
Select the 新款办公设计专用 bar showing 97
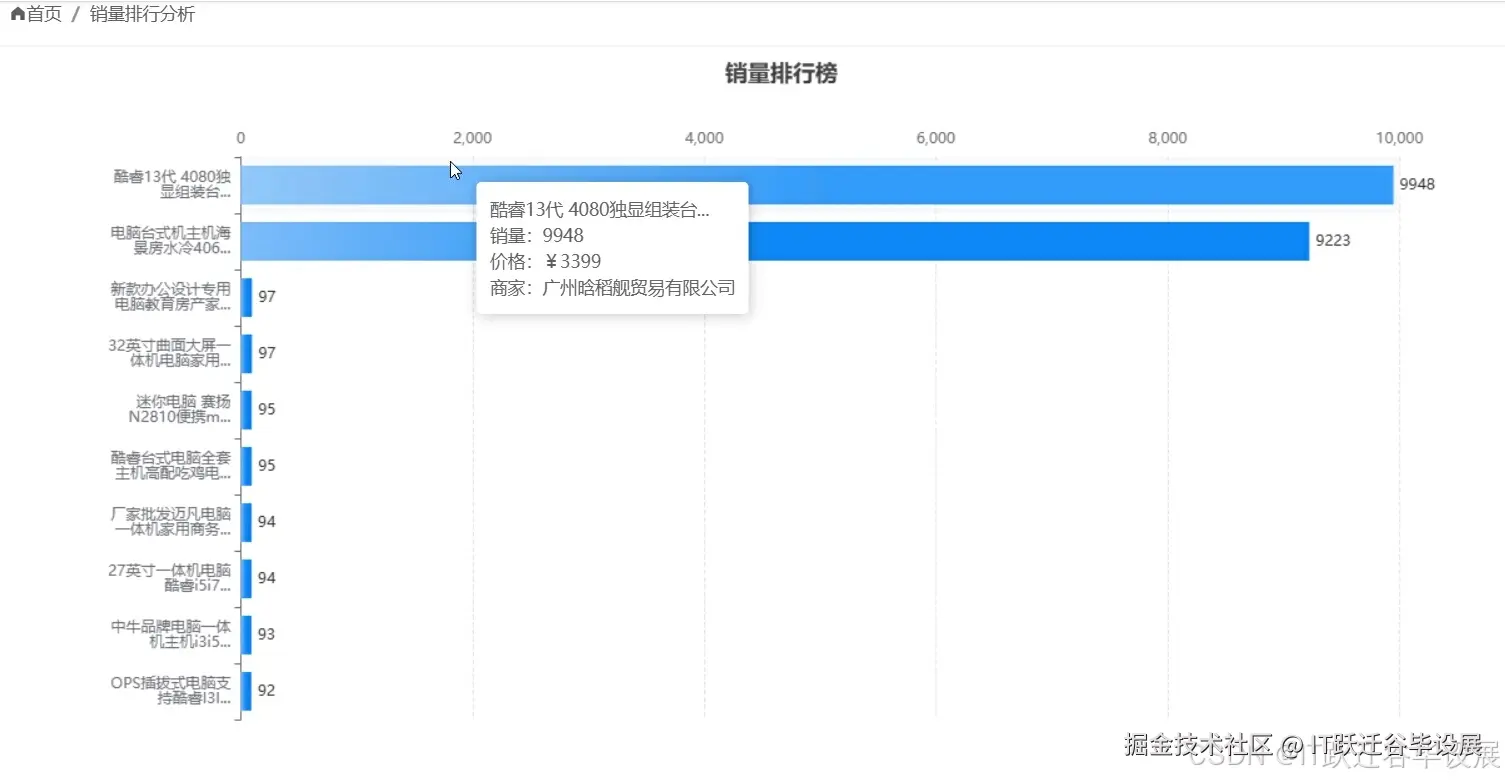[x=247, y=297]
